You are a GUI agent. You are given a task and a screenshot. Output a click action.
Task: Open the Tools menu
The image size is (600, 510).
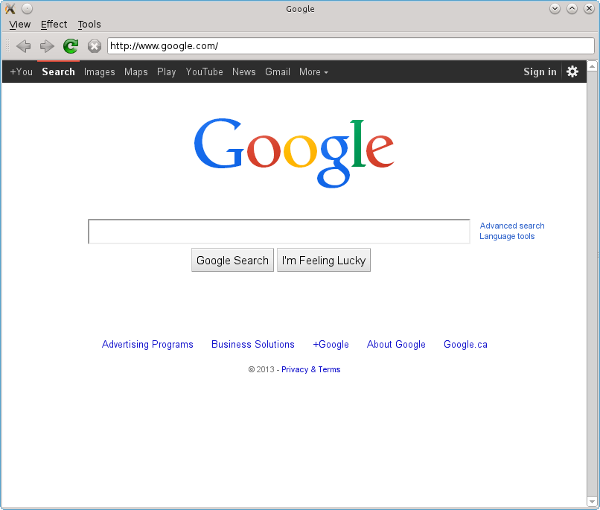click(x=89, y=24)
